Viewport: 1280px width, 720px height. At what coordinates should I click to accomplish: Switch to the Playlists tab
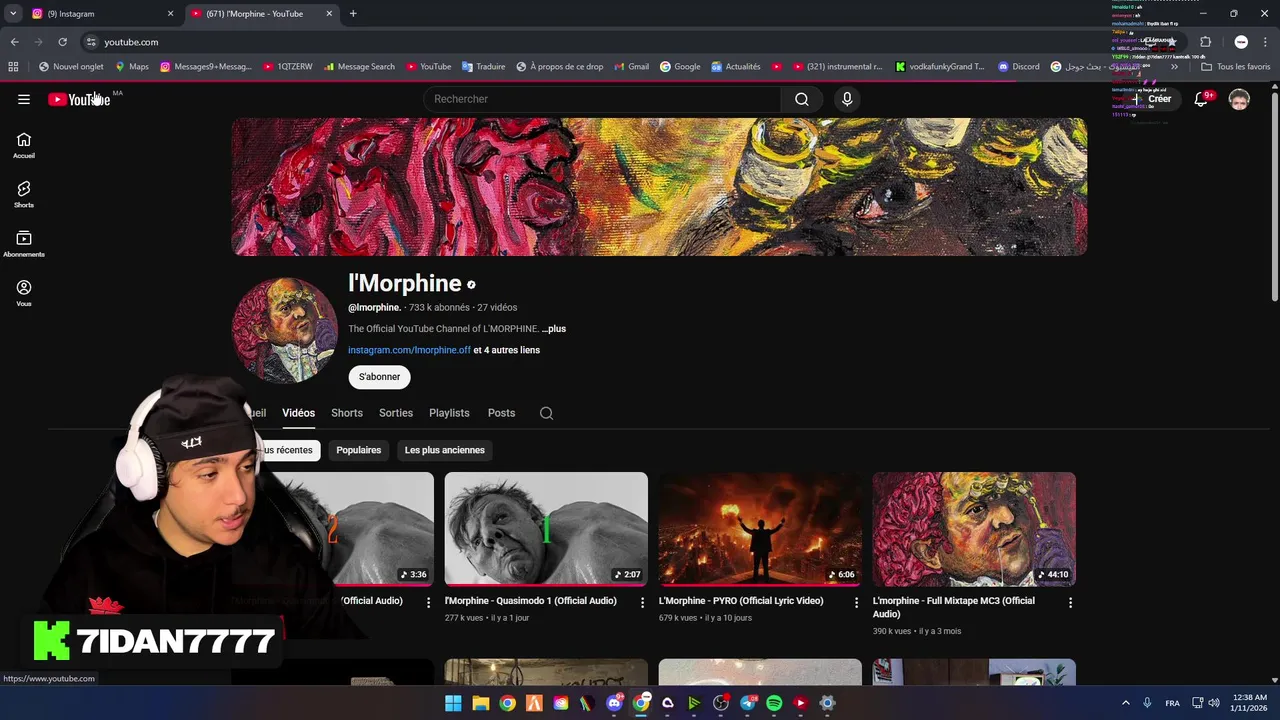449,413
